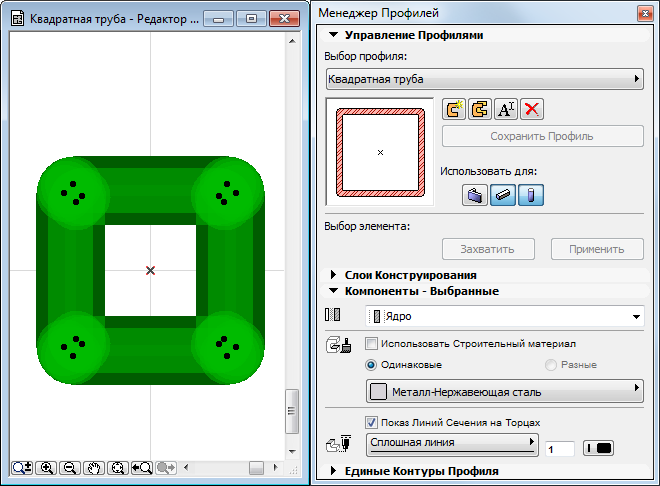Open the Сплошная линия line type dropdown
The width and height of the screenshot is (660, 486).
452,444
